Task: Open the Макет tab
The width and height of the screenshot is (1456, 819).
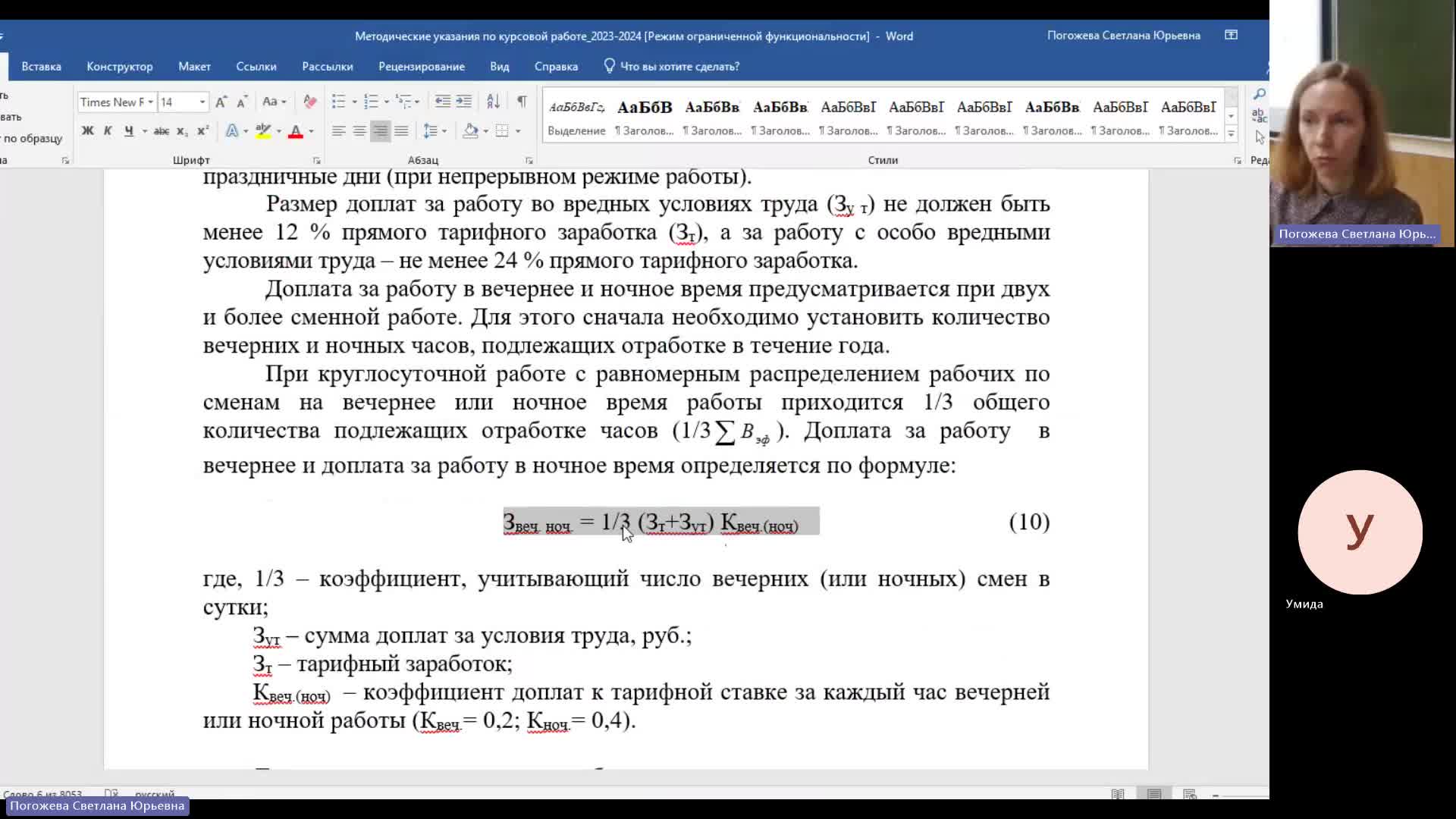Action: pyautogui.click(x=194, y=66)
